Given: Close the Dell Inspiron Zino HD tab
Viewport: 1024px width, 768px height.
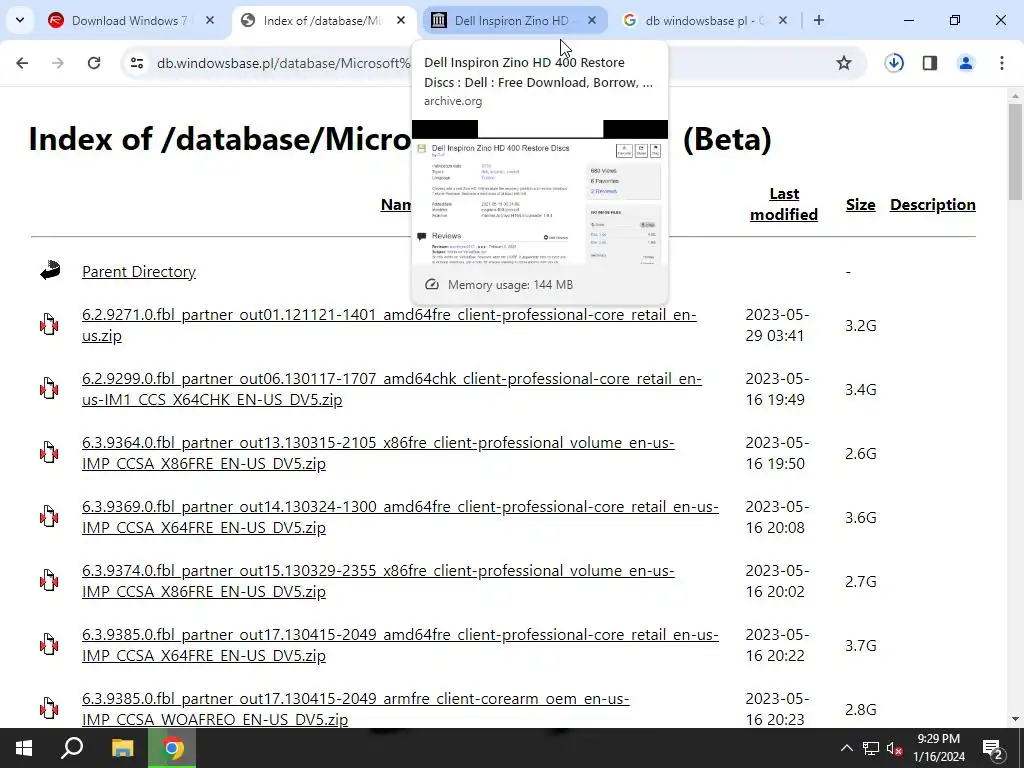Looking at the screenshot, I should click(592, 20).
